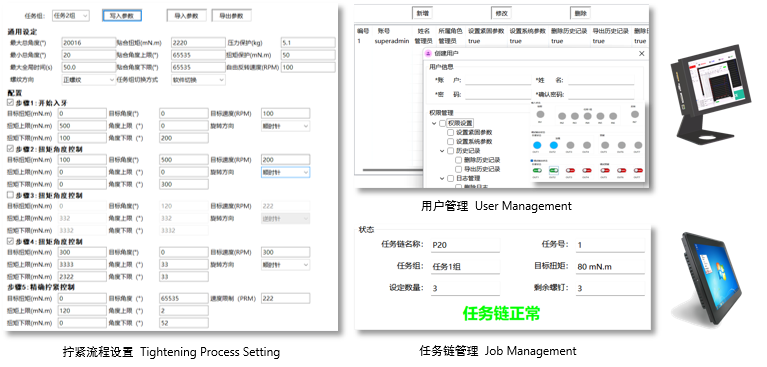Screen dimensions: 767x367
Task: Collapse the 历史记录 tree node
Action: 443,151
